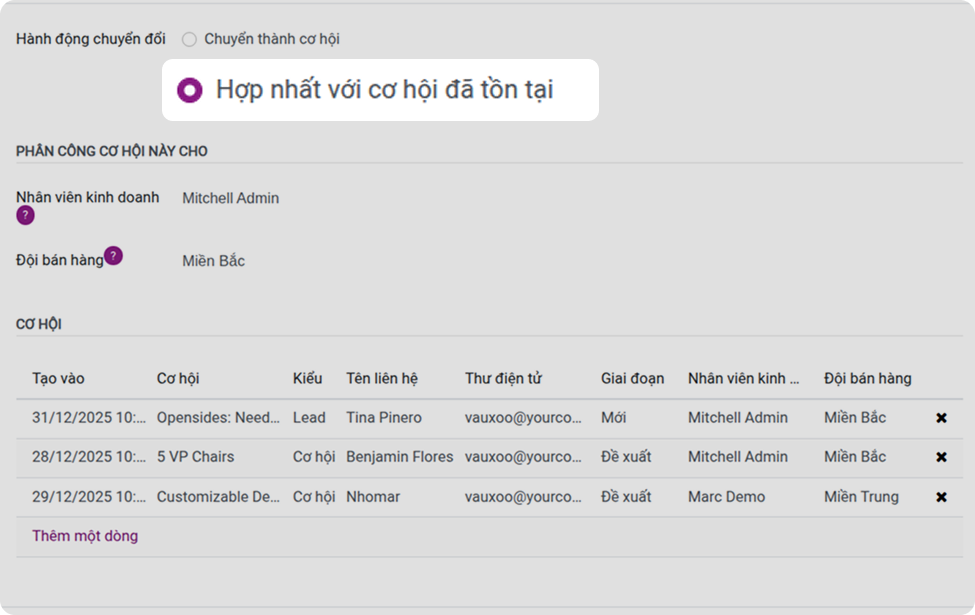The height and width of the screenshot is (615, 975).
Task: Remove the Opensides lead row with X icon
Action: point(941,418)
